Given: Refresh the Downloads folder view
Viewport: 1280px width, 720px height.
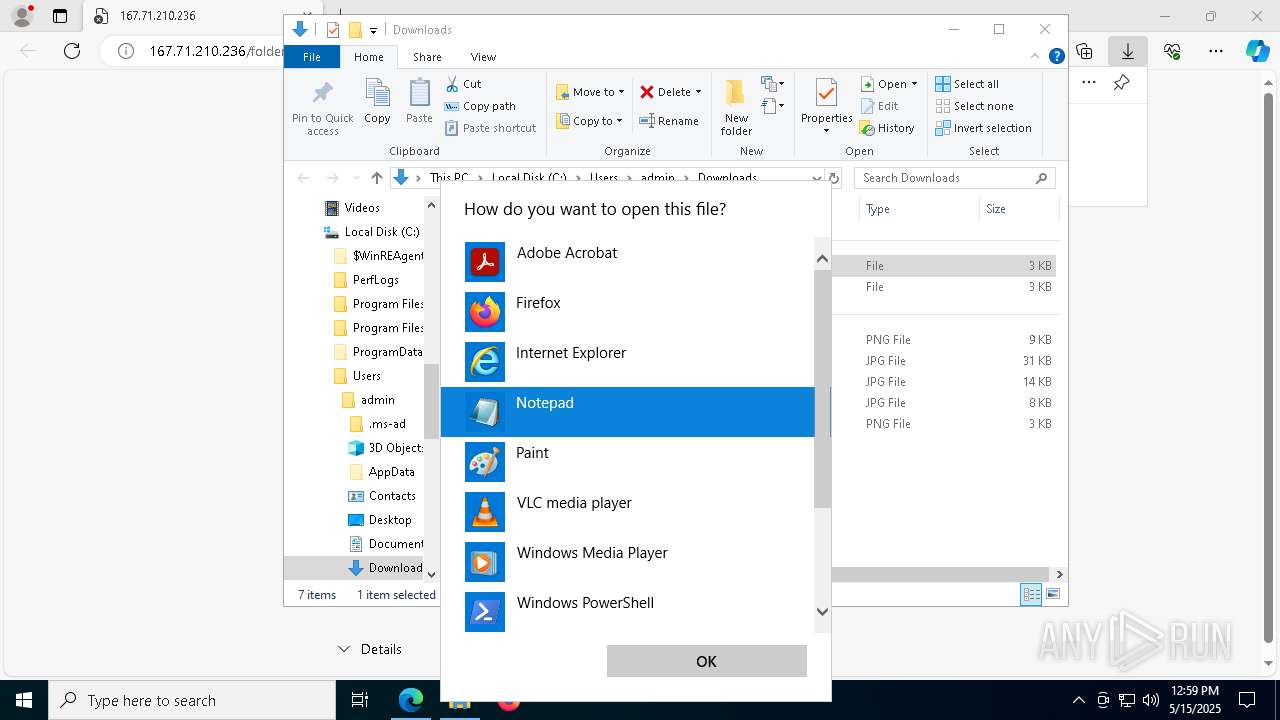Looking at the screenshot, I should [x=833, y=178].
